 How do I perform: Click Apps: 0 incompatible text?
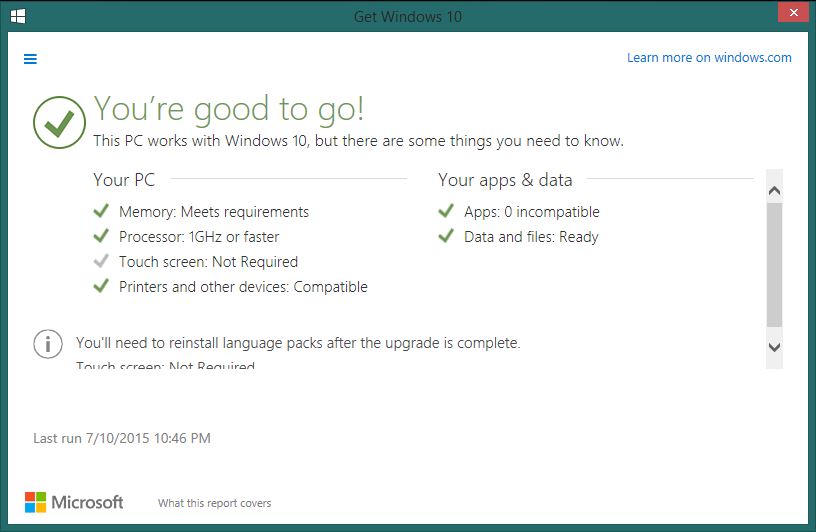(532, 212)
